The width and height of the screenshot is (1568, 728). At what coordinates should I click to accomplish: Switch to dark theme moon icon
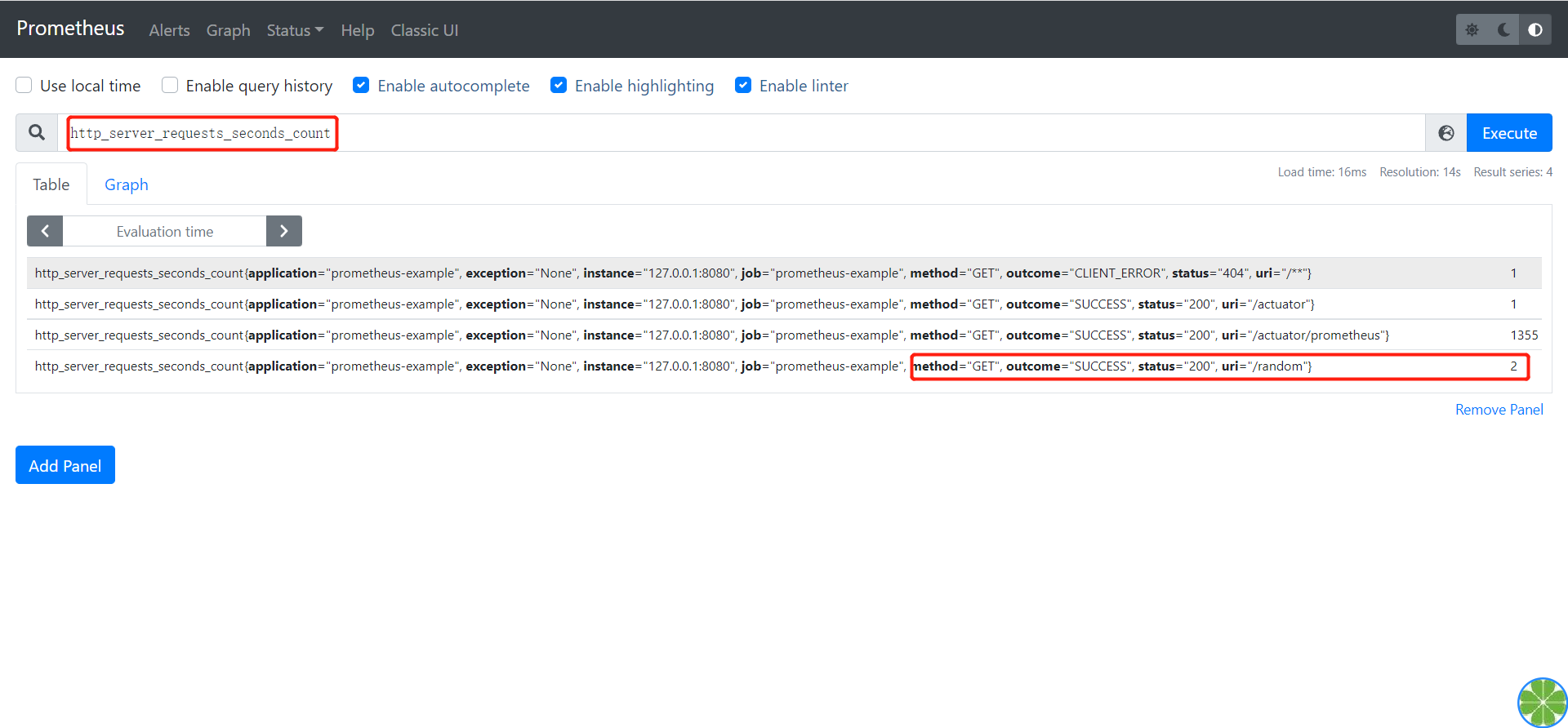(1503, 29)
